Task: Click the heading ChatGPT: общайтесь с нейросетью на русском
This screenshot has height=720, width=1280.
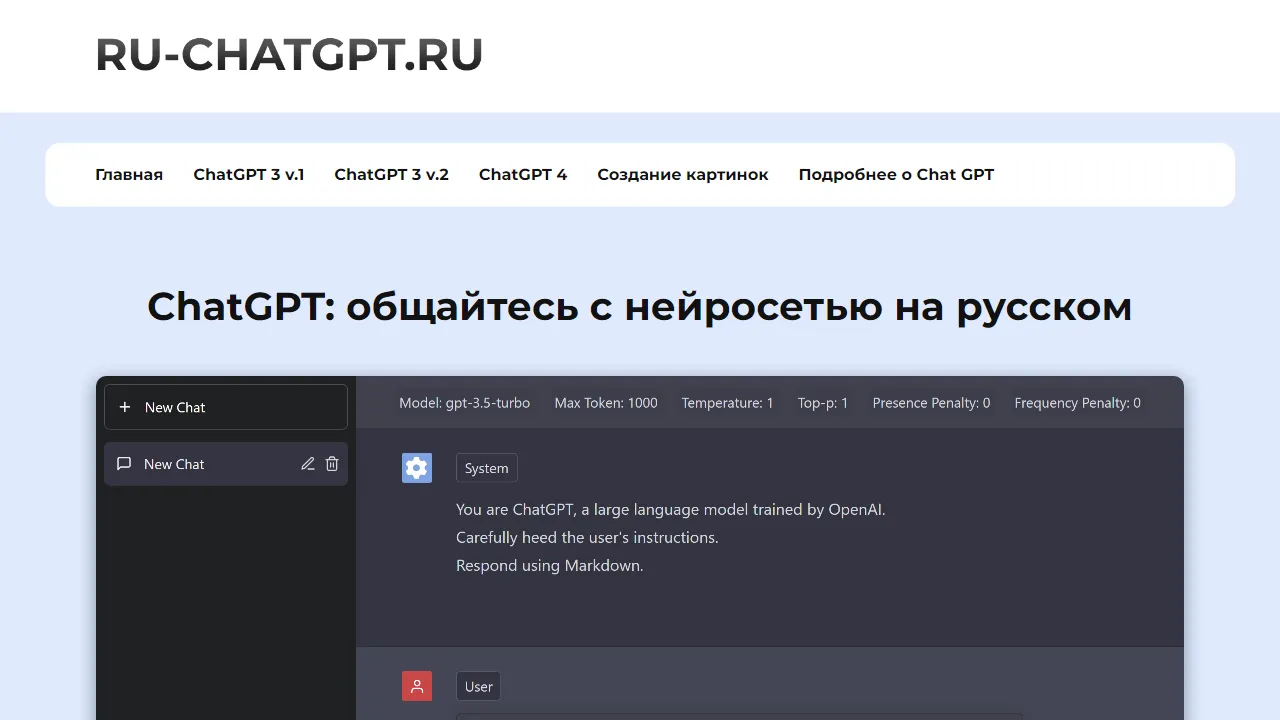Action: pyautogui.click(x=640, y=306)
